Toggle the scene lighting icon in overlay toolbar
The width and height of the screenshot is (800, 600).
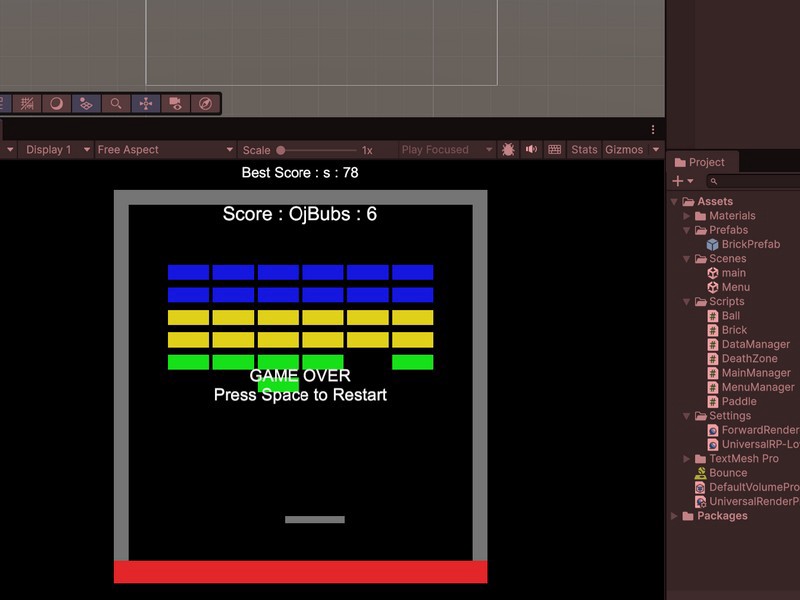point(57,103)
